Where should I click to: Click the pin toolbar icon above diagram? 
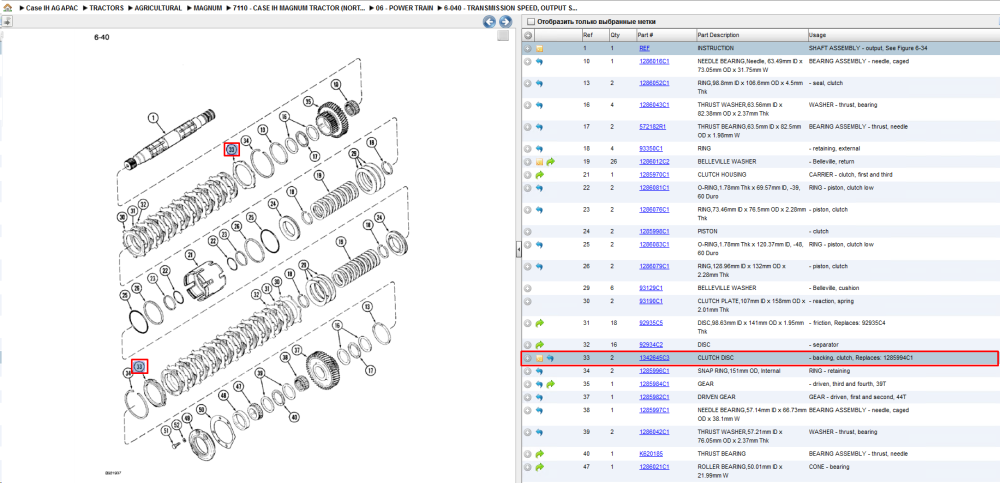(x=6, y=22)
